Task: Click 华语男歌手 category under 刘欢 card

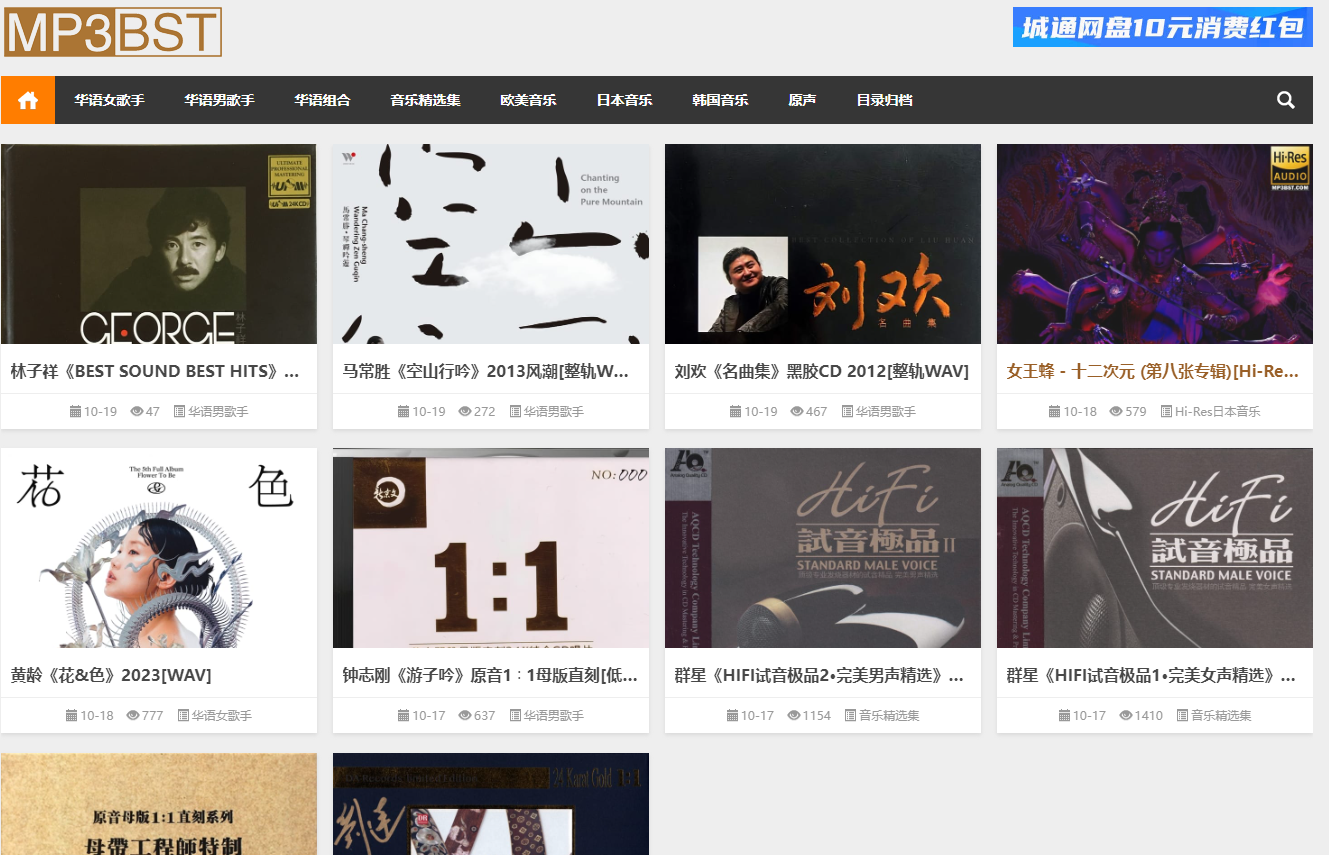Action: (885, 411)
